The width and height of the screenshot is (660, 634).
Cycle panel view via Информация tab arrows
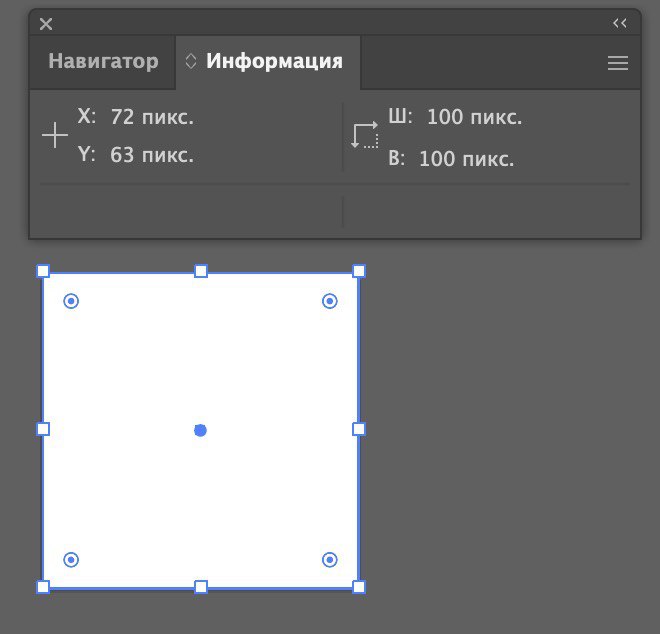[x=191, y=61]
